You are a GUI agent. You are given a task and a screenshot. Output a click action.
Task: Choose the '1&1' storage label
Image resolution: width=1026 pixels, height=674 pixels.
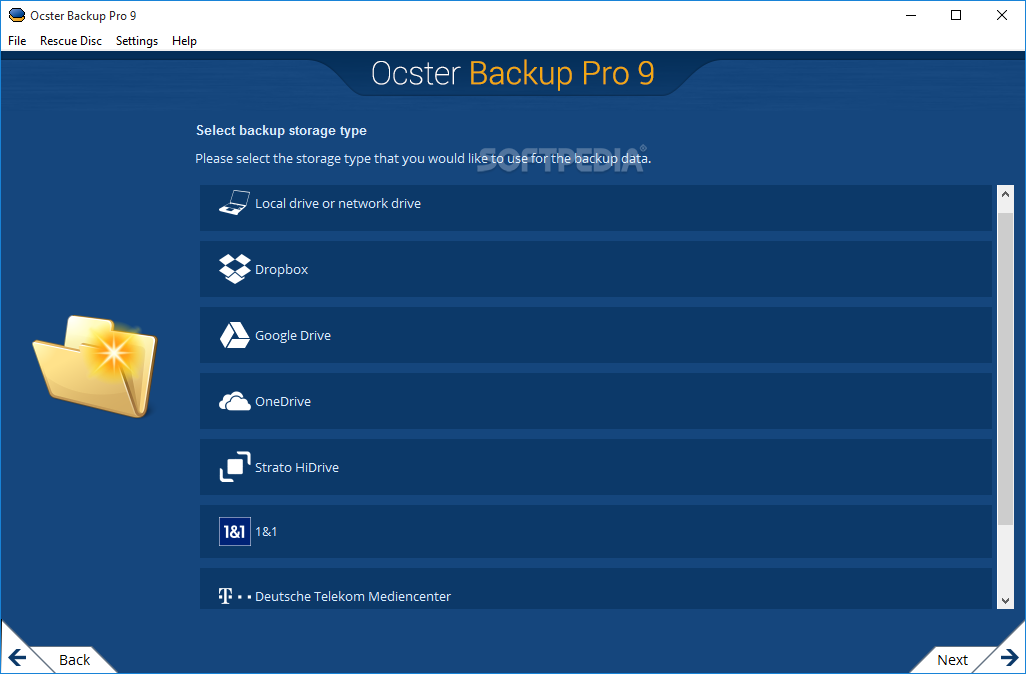coord(266,531)
